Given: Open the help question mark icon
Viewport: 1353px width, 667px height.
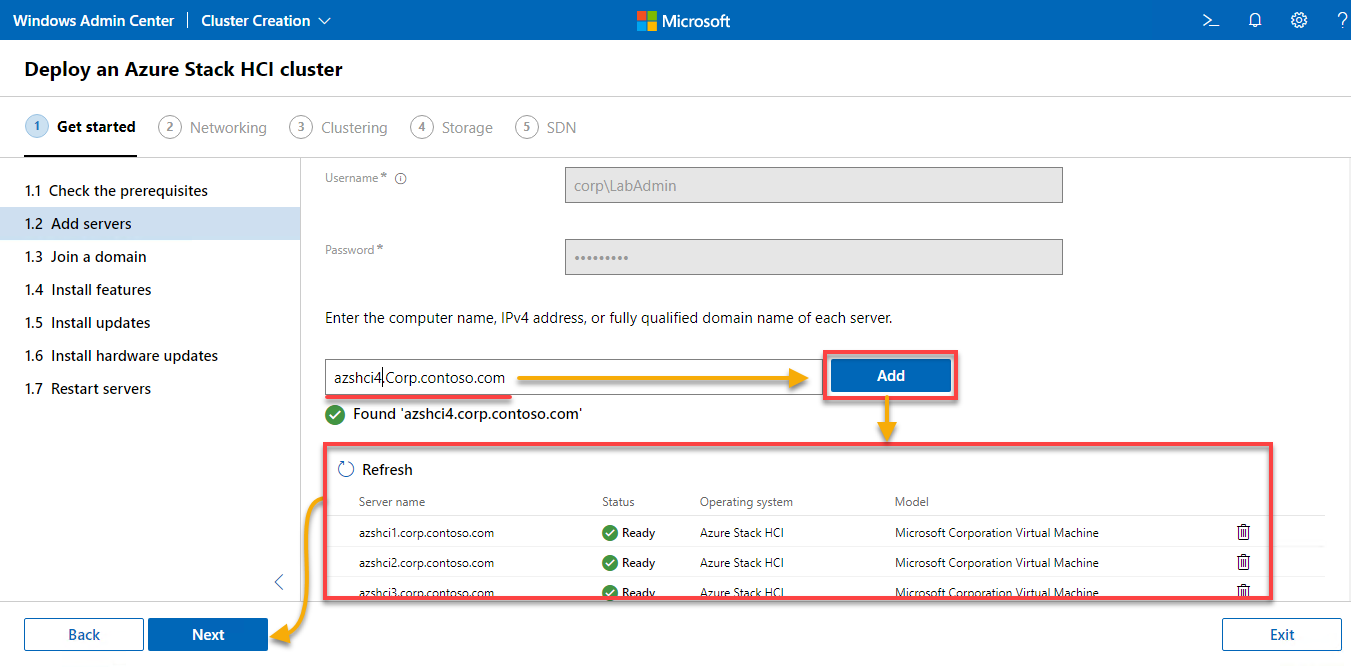Looking at the screenshot, I should click(1342, 20).
